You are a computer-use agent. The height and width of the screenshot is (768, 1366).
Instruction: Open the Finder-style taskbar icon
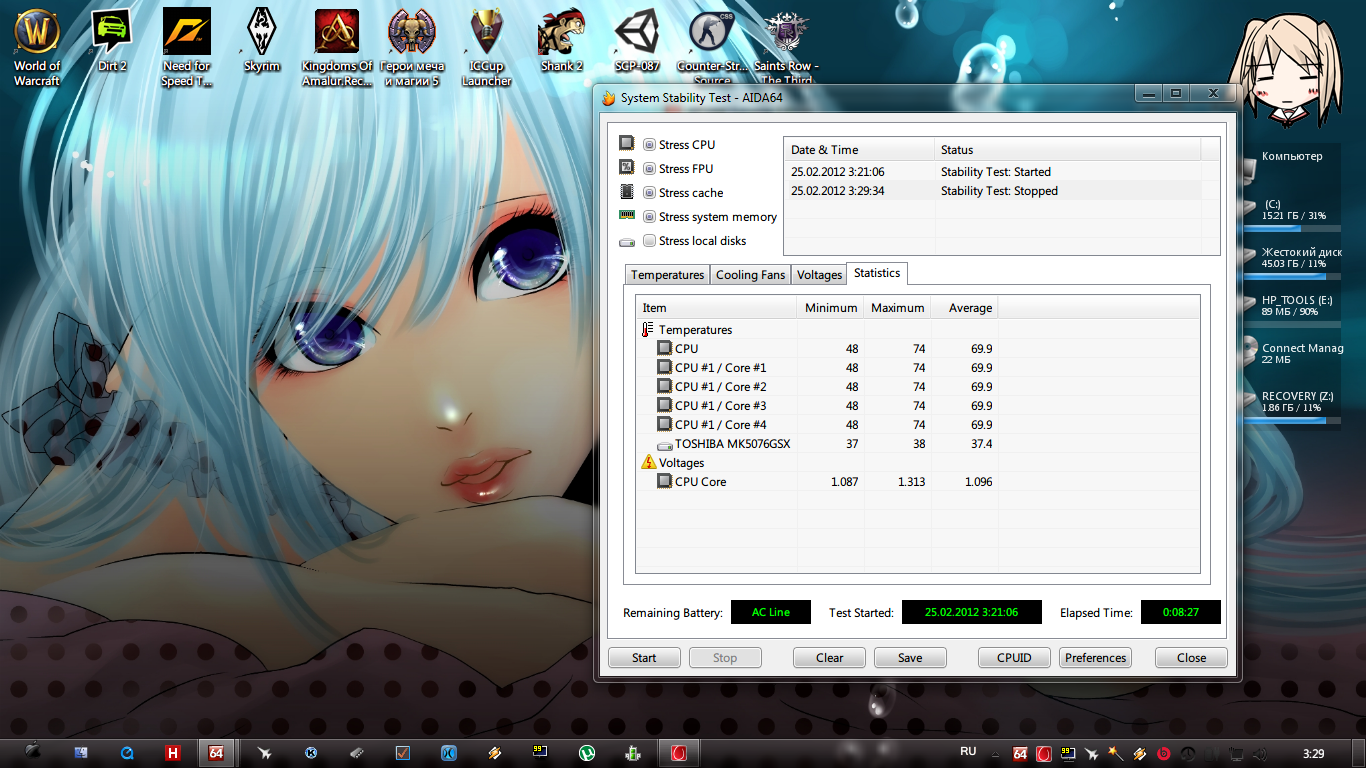coord(82,753)
